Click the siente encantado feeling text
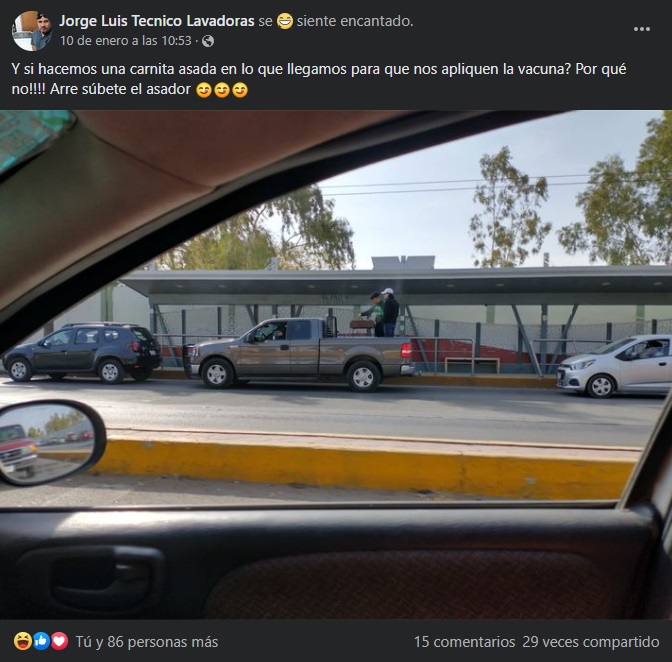 point(355,21)
